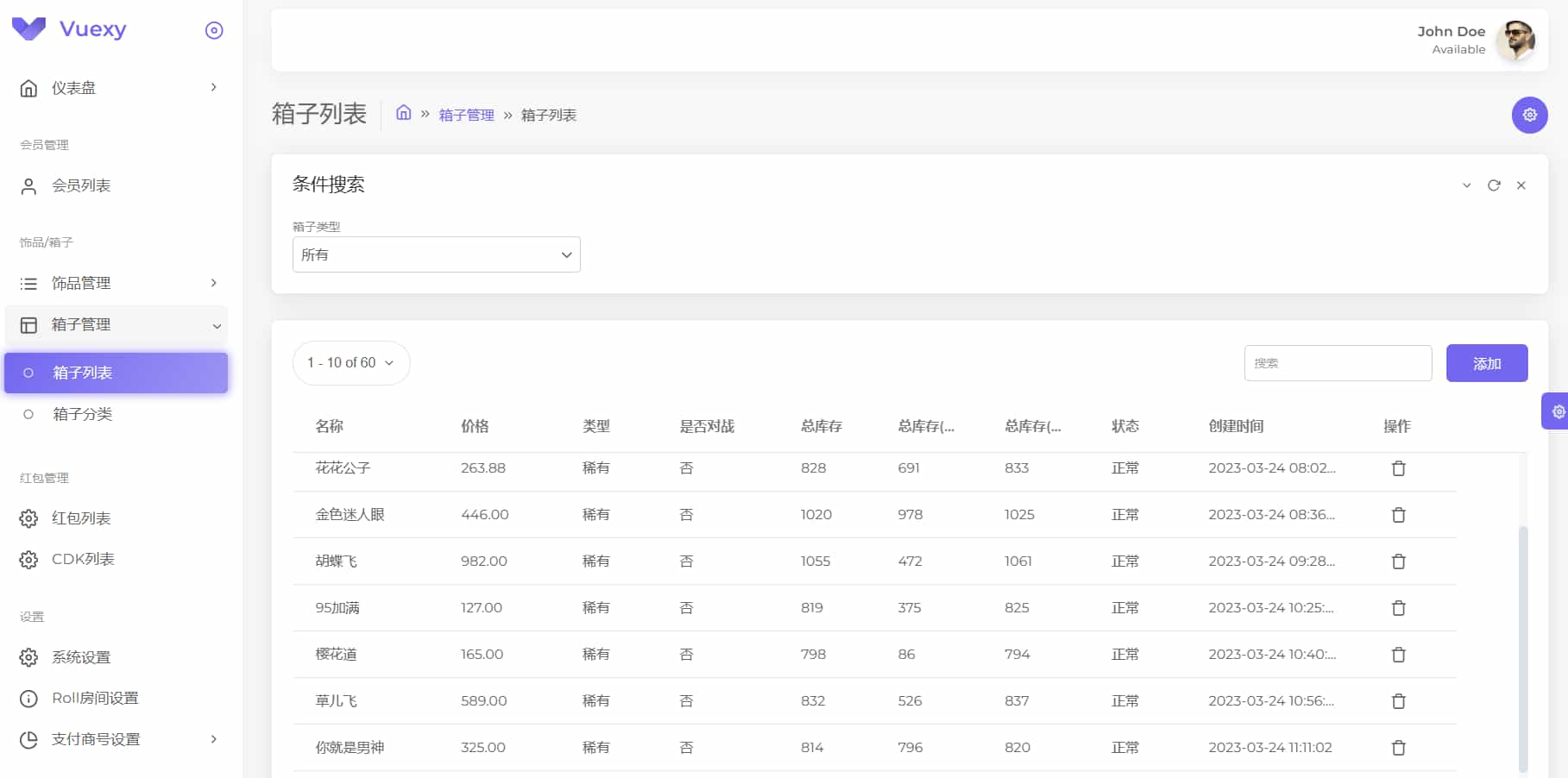
Task: Open 箱子分类 in the sidebar
Action: [x=83, y=414]
